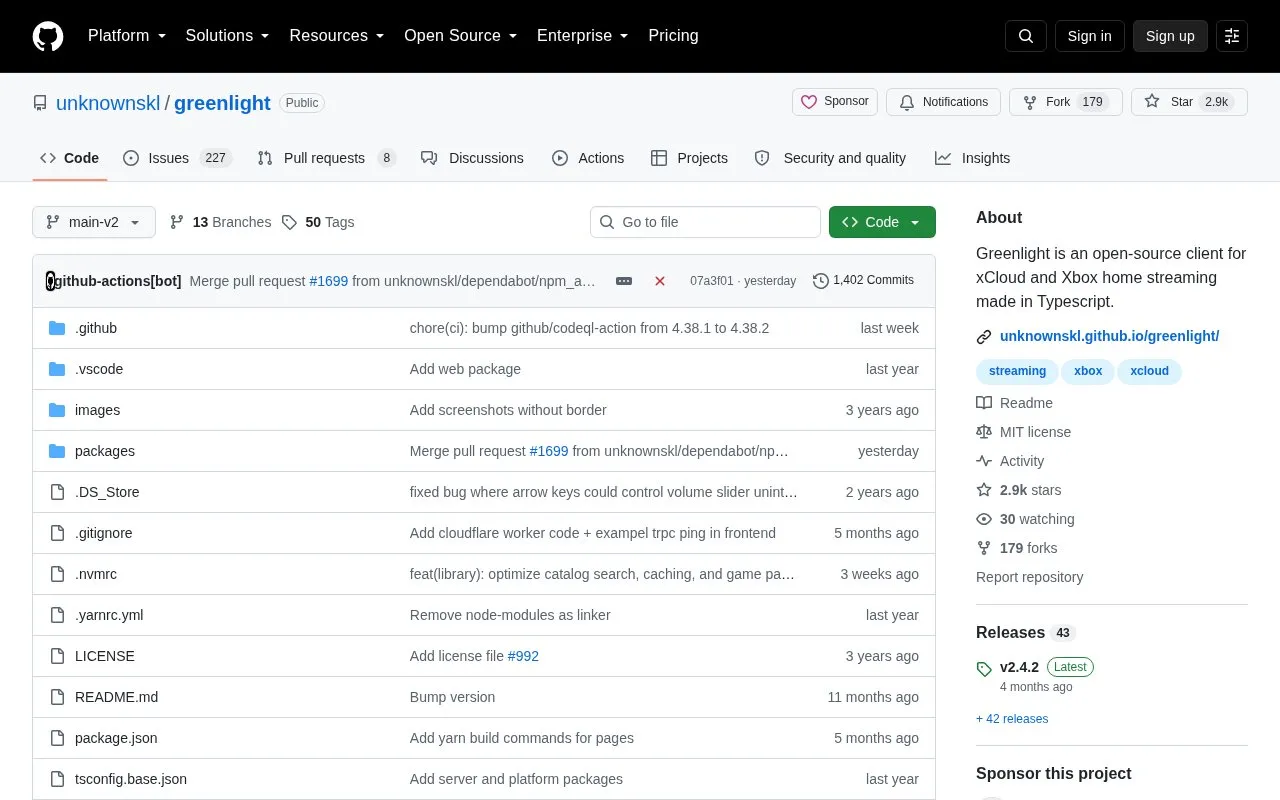Viewport: 1280px width, 800px height.
Task: Open the Discussions tab
Action: point(472,158)
